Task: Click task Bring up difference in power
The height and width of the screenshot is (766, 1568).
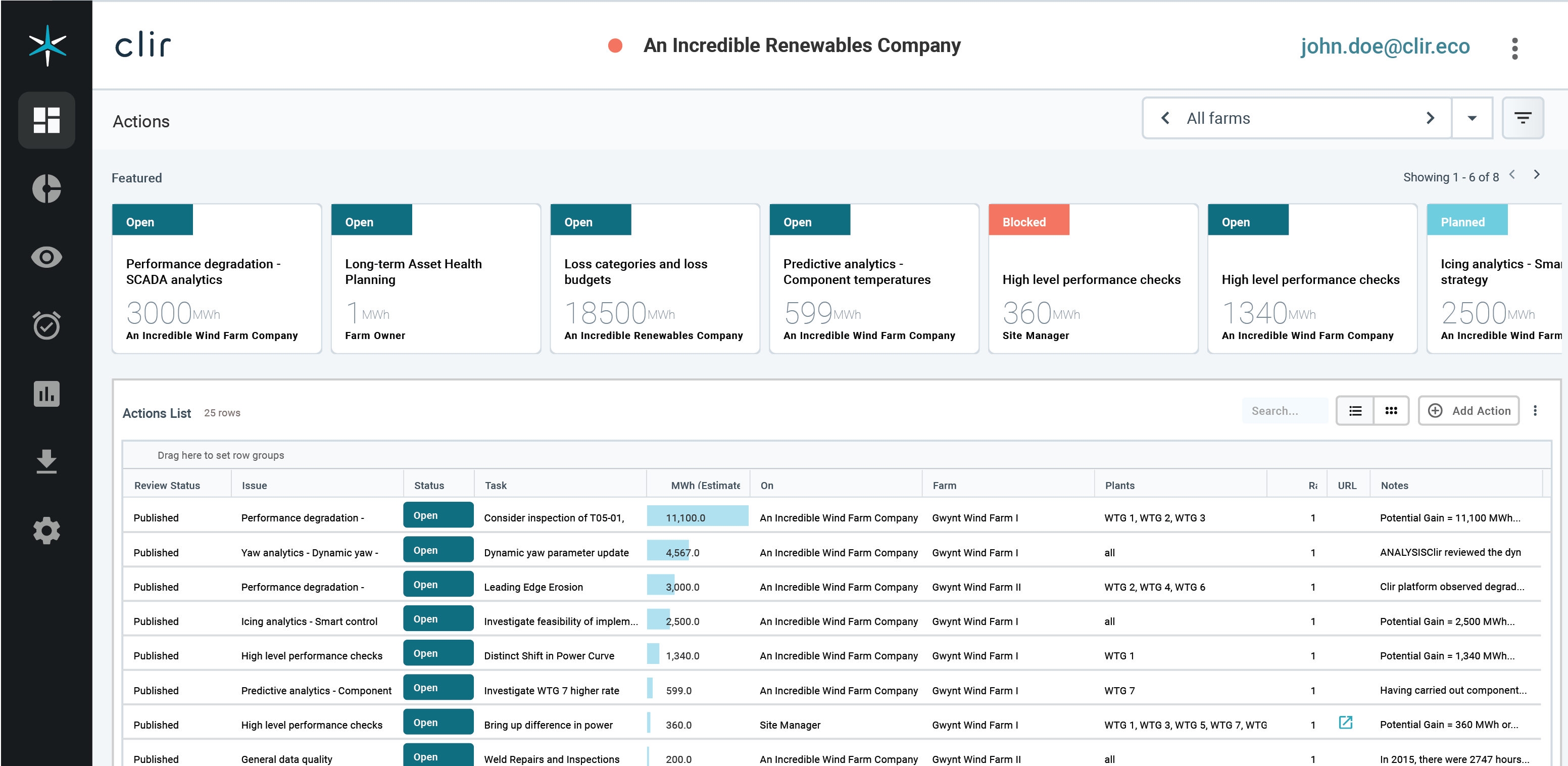Action: 549,725
